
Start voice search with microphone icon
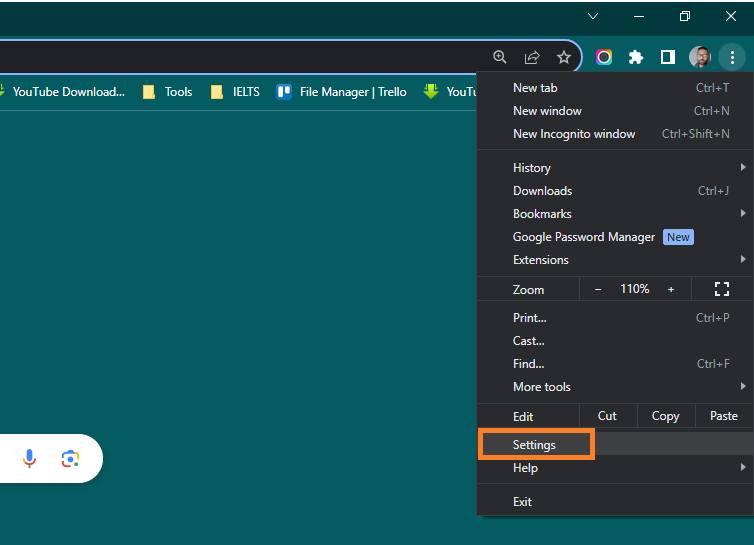click(x=30, y=458)
